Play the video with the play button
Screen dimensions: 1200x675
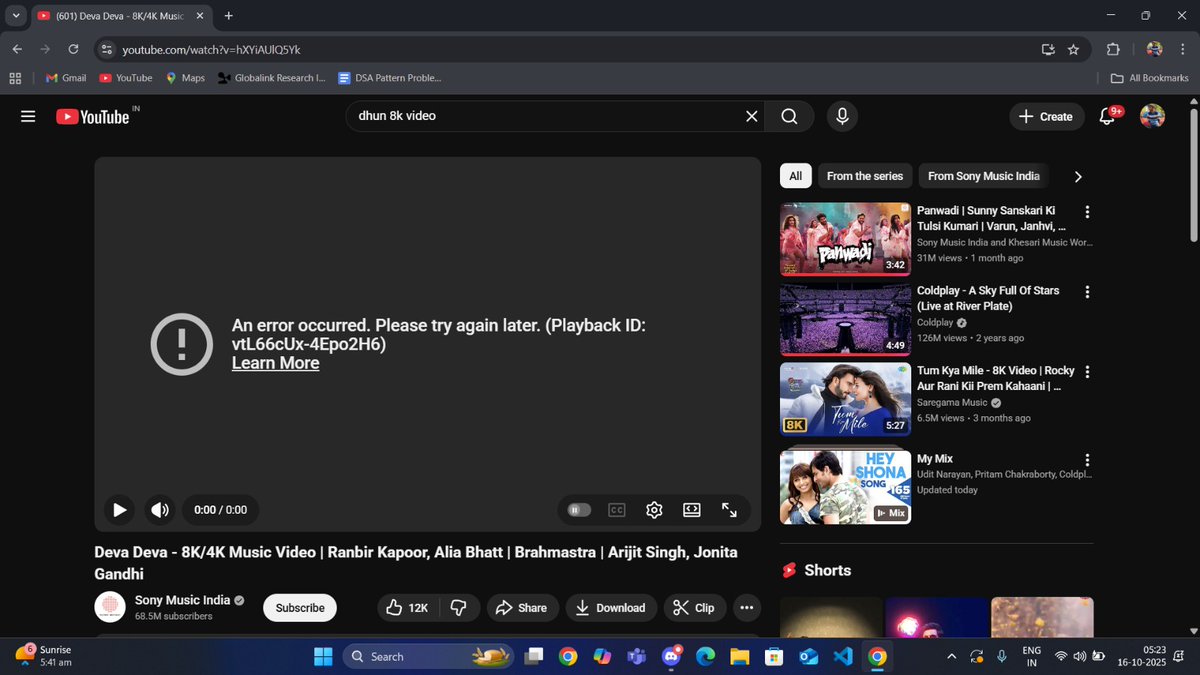point(119,510)
